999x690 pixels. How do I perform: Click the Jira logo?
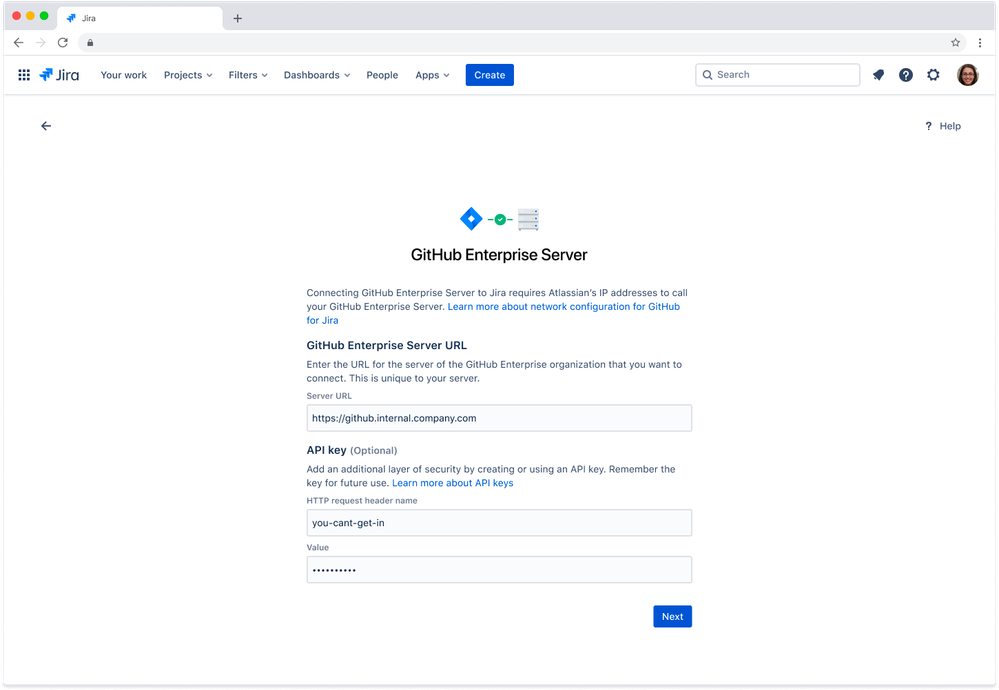click(x=59, y=75)
